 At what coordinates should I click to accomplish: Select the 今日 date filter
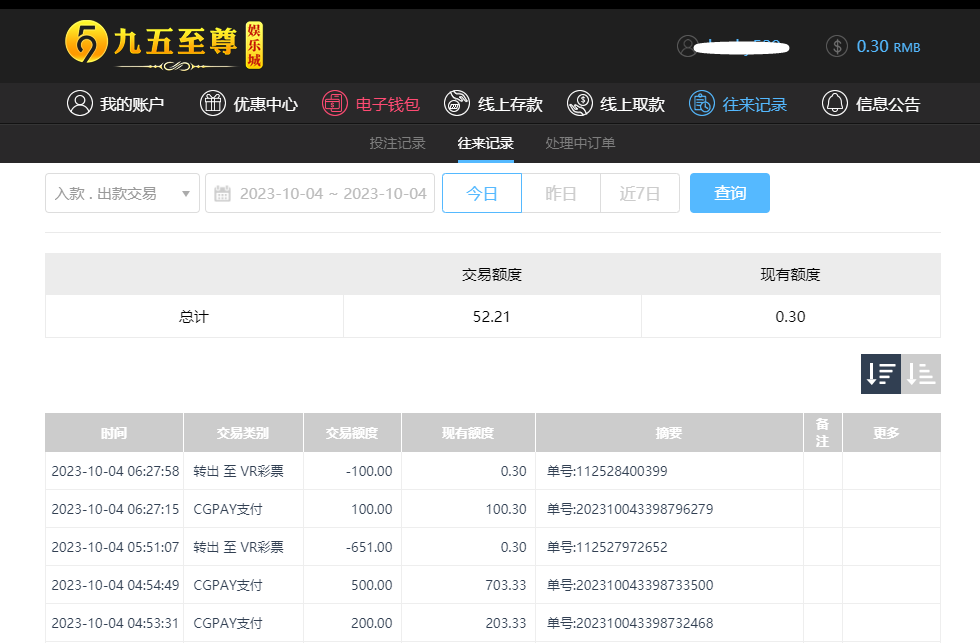pyautogui.click(x=482, y=193)
